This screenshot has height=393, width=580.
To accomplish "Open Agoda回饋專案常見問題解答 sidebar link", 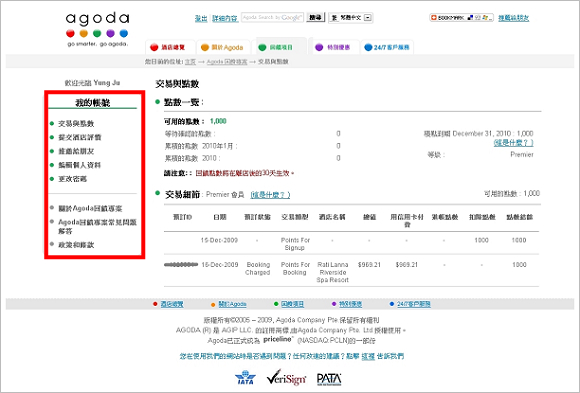I will point(97,226).
